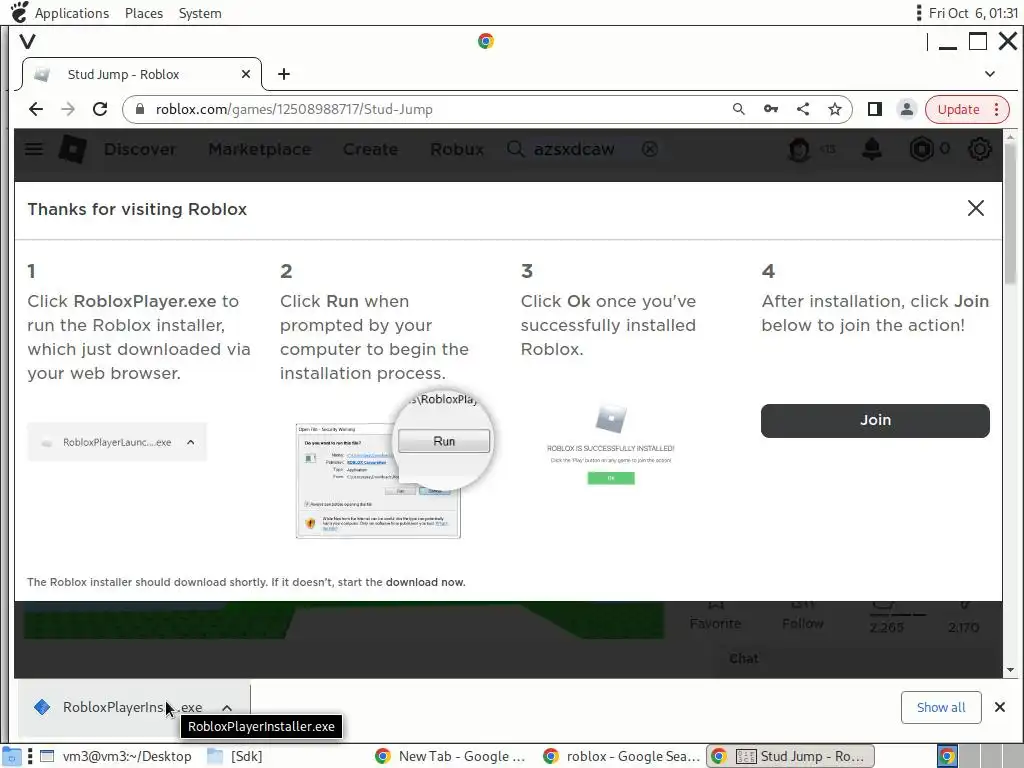Click the Join button
Viewport: 1024px width, 768px height.
coord(875,421)
